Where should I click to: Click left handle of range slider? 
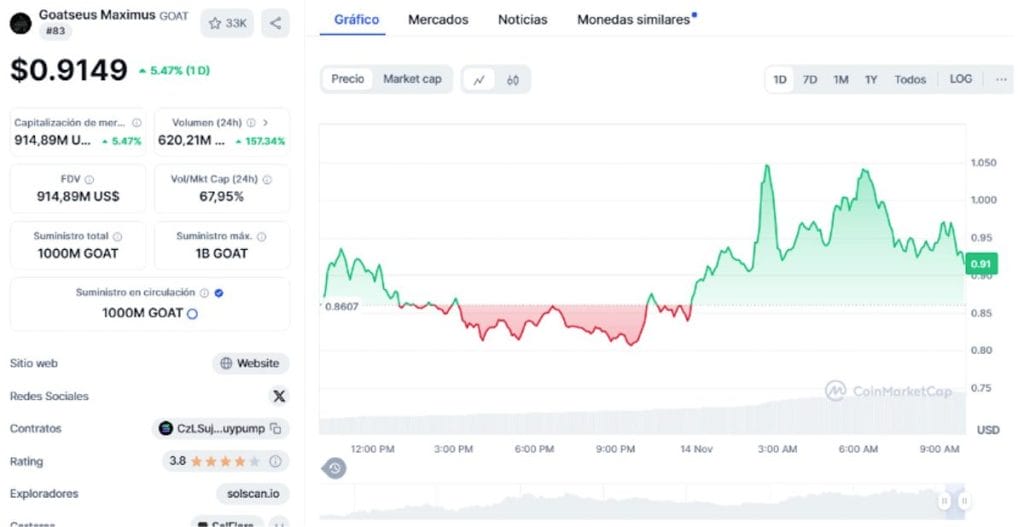tap(944, 501)
